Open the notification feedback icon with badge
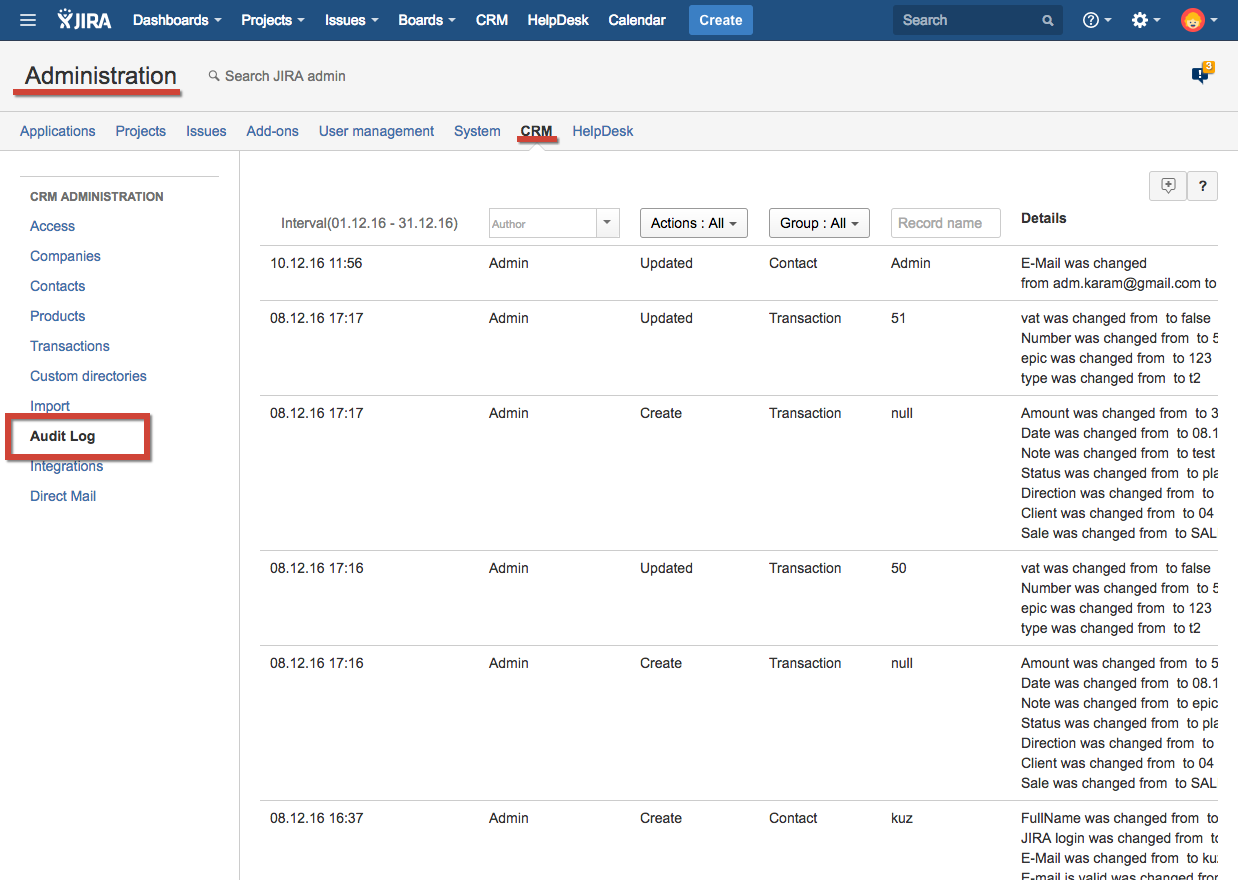 (1201, 75)
